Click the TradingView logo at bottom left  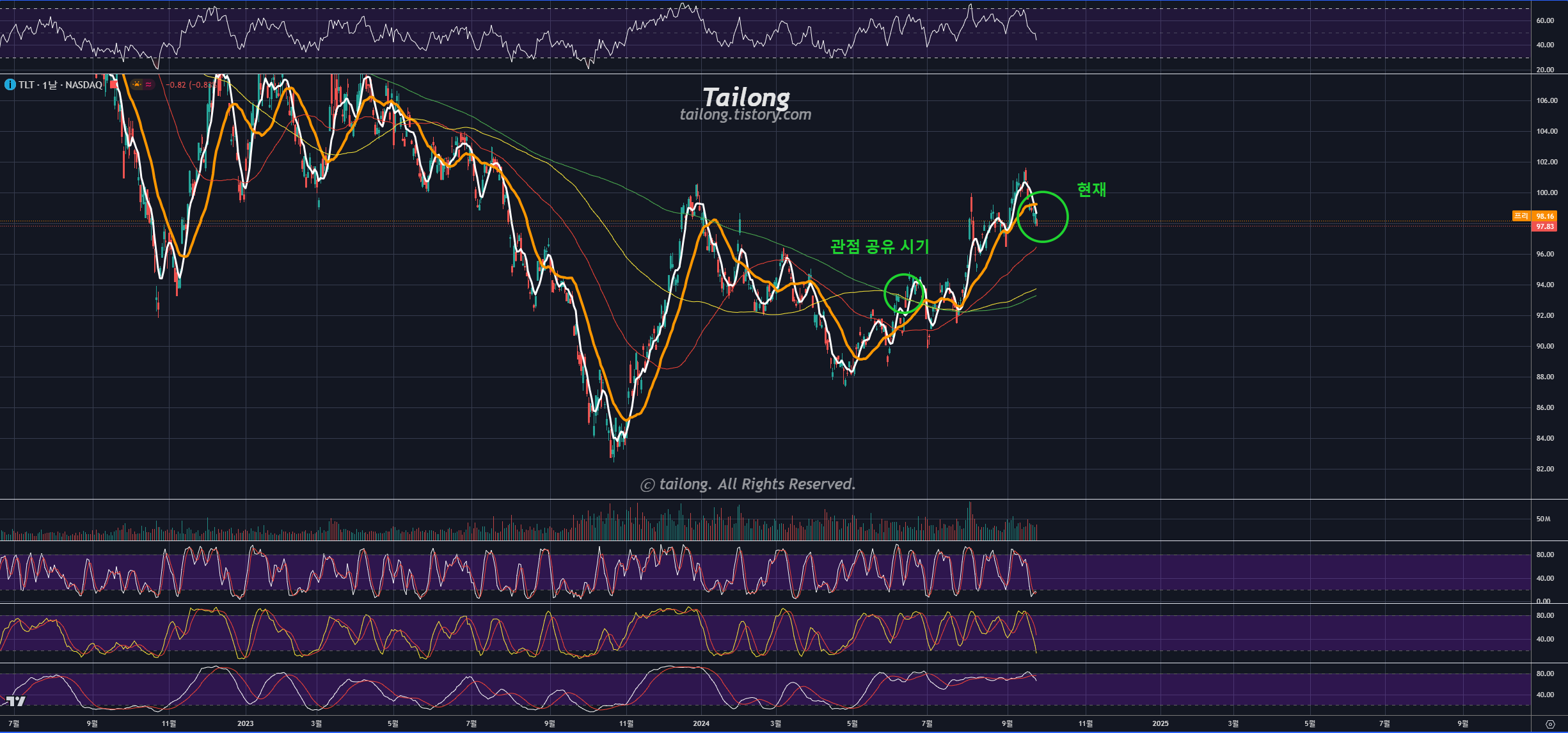pyautogui.click(x=16, y=702)
